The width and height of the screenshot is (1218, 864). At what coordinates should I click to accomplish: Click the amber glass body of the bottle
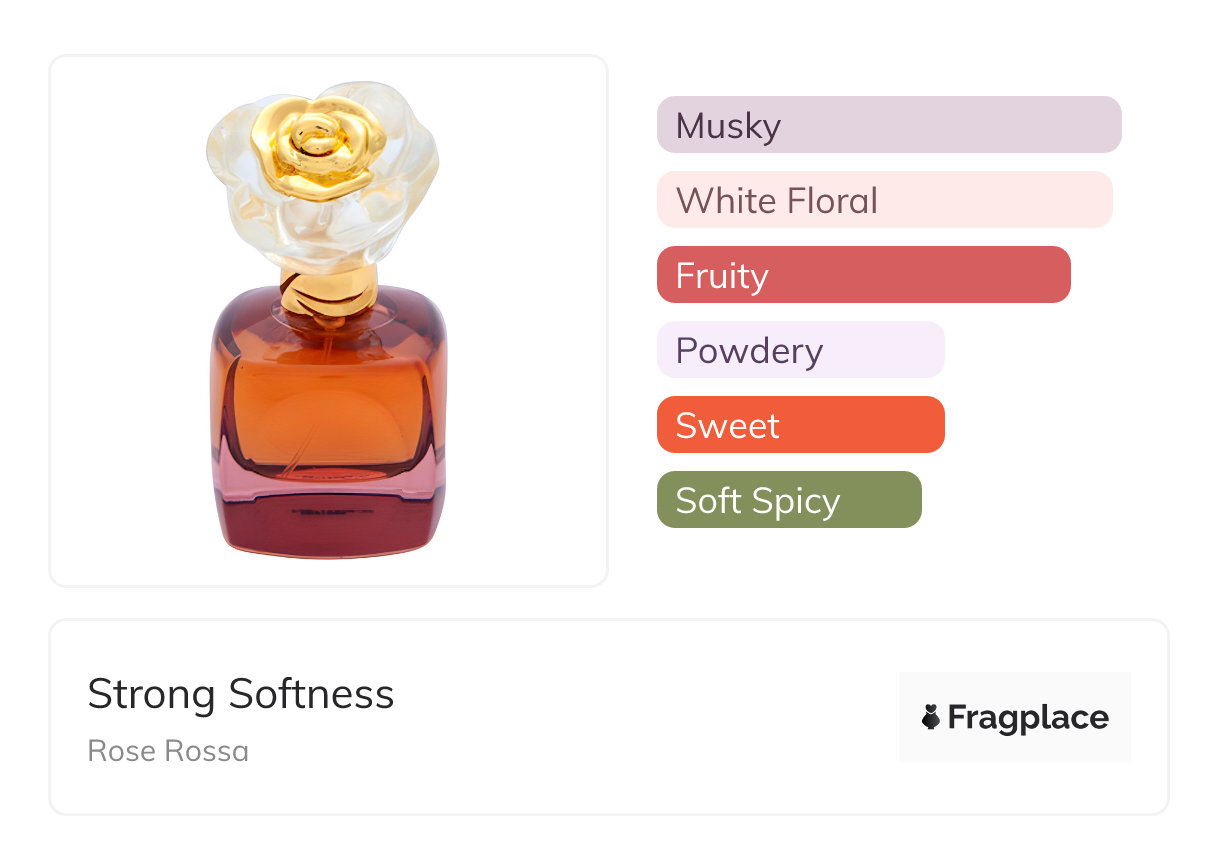tap(328, 400)
